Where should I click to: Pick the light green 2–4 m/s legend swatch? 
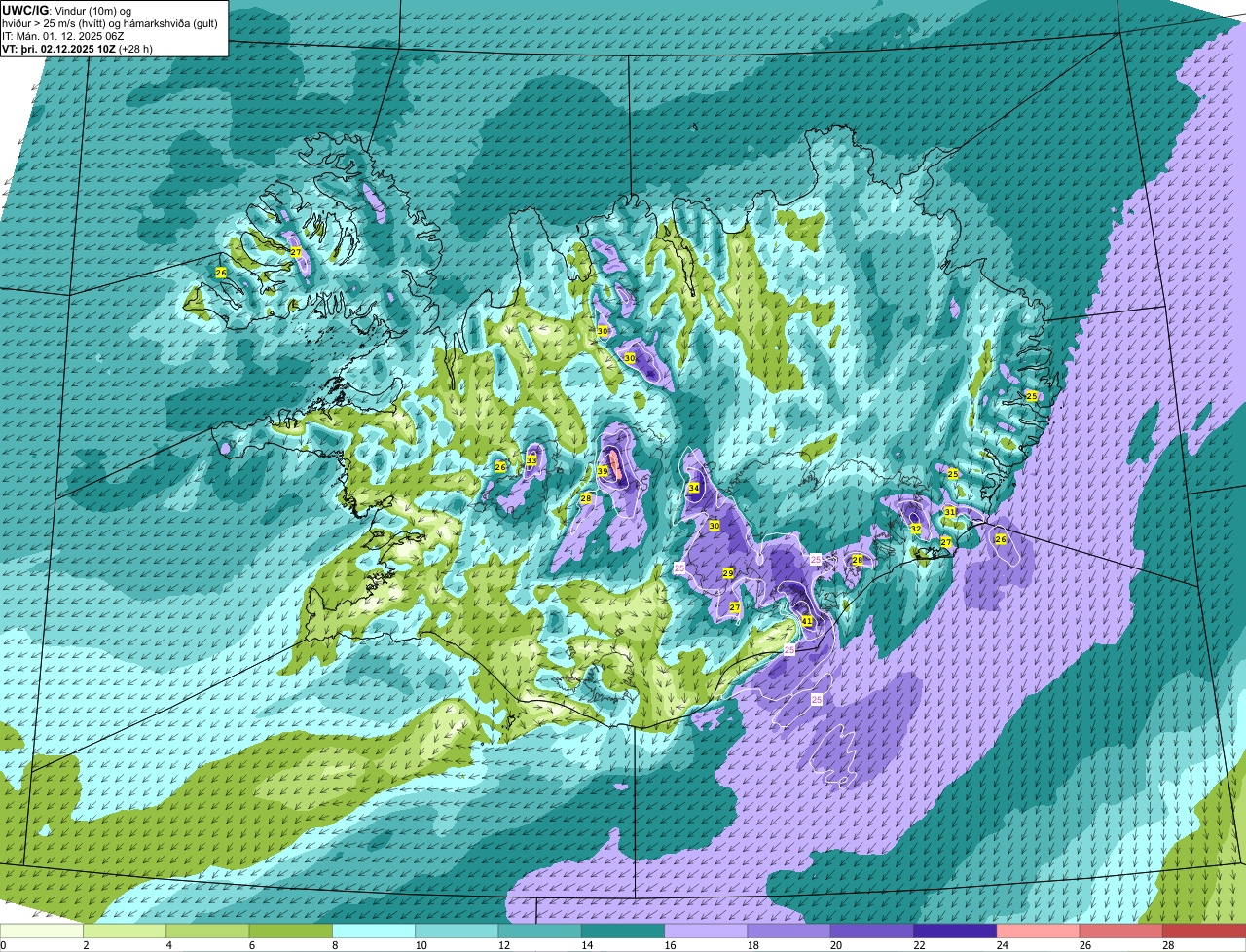point(125,931)
